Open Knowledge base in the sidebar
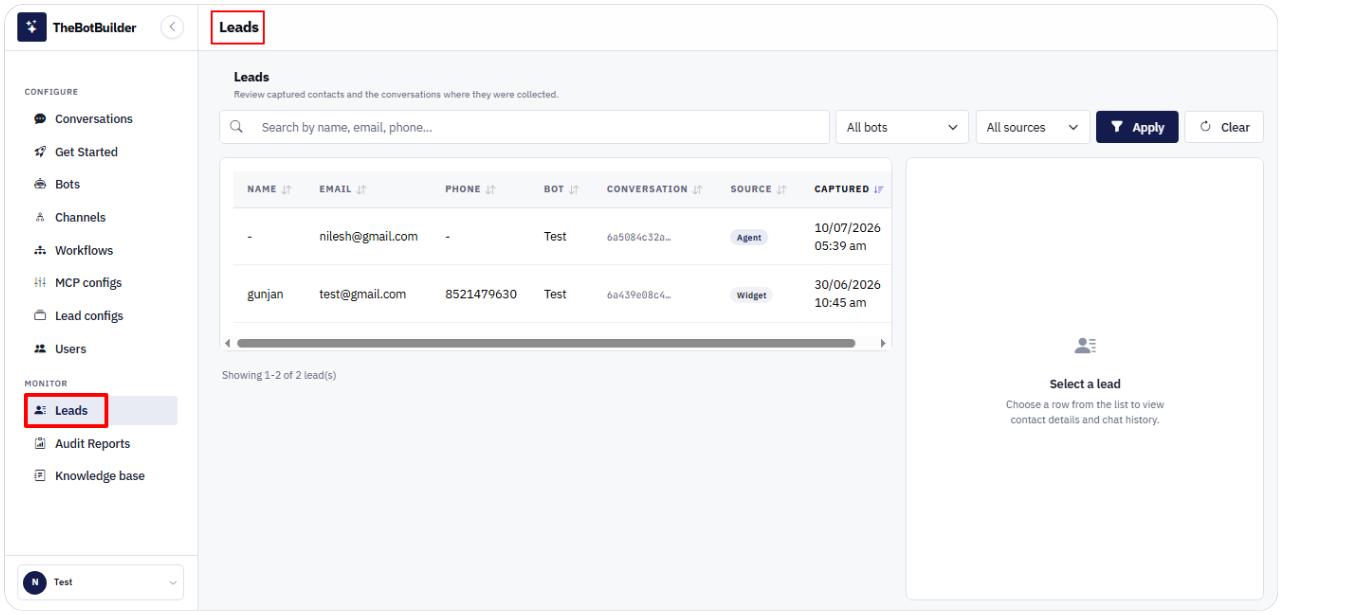The width and height of the screenshot is (1366, 615). coord(100,476)
